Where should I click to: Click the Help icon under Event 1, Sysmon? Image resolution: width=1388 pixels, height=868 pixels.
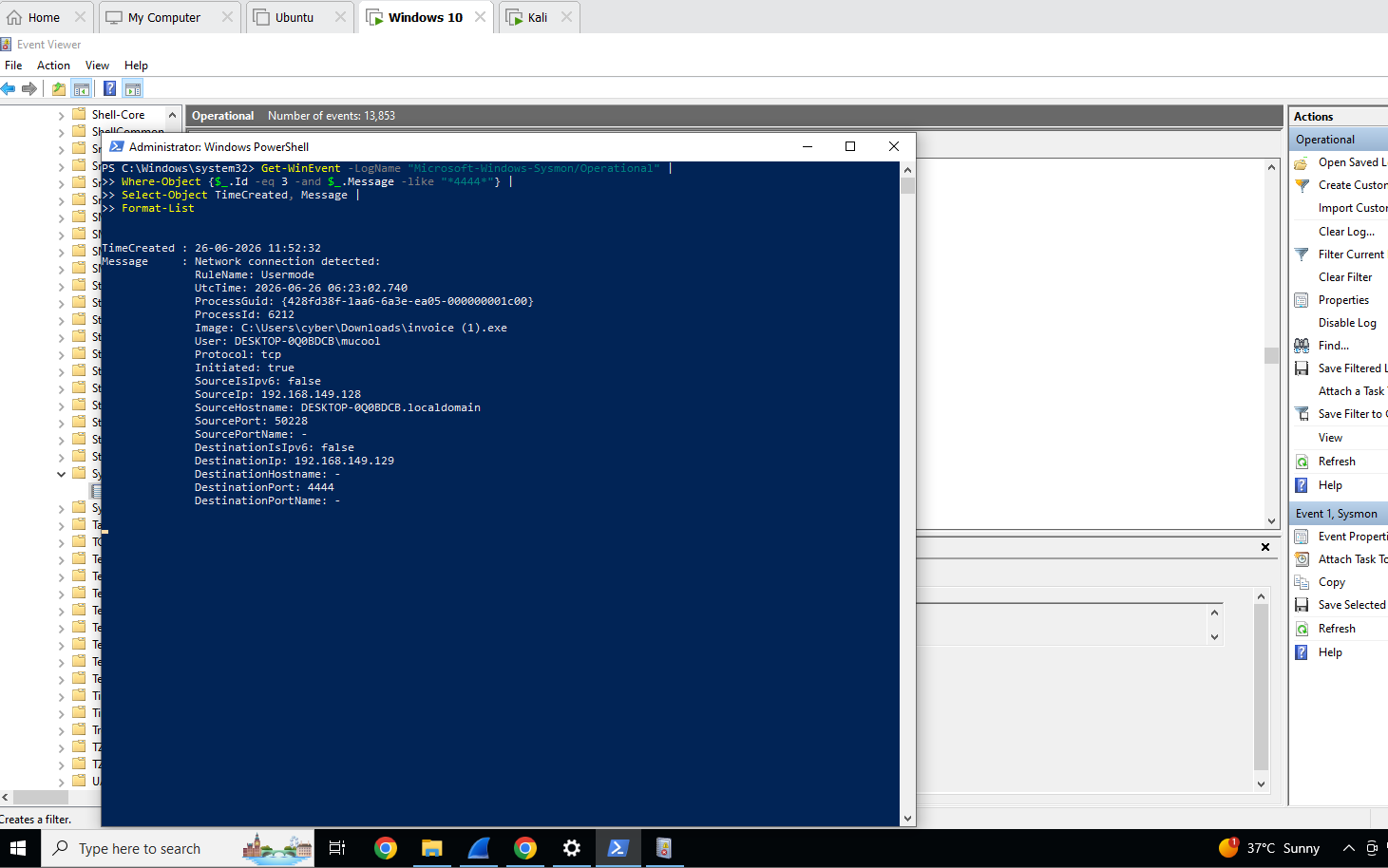(1302, 652)
